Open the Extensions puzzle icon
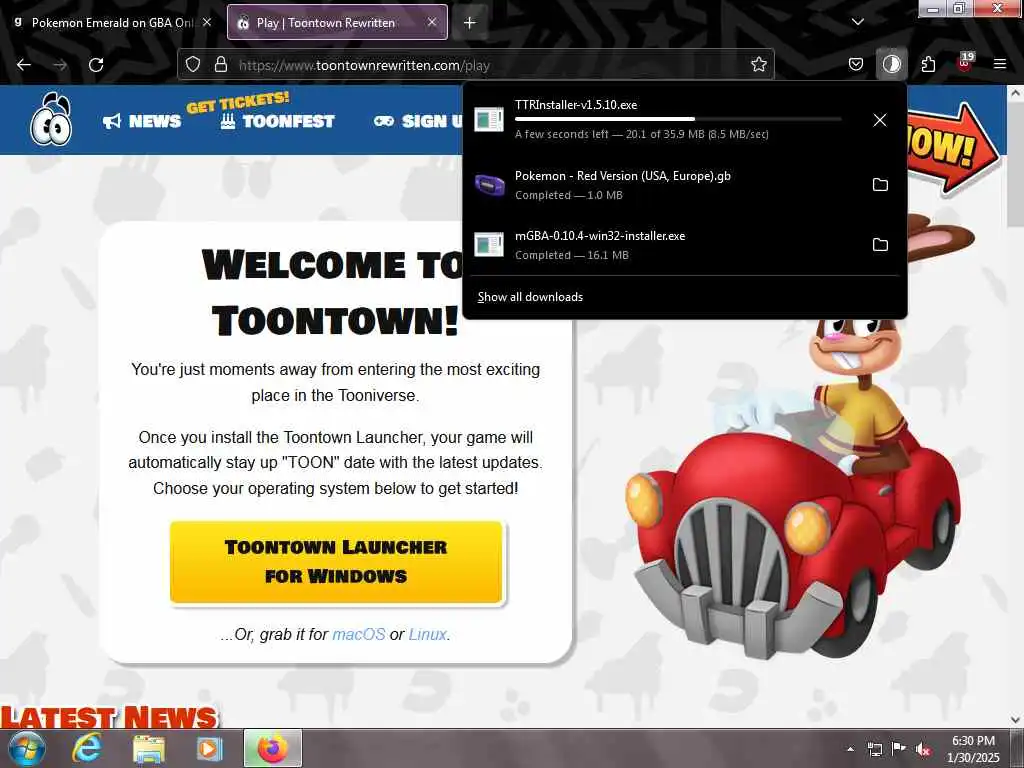This screenshot has height=768, width=1024. [928, 65]
